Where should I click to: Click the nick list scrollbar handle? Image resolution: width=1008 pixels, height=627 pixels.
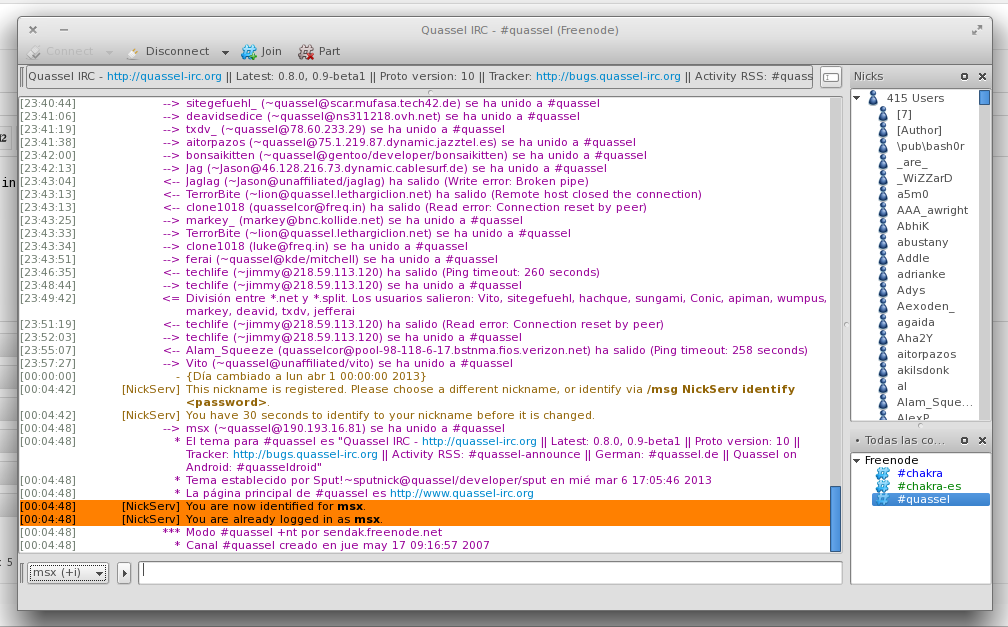click(984, 98)
